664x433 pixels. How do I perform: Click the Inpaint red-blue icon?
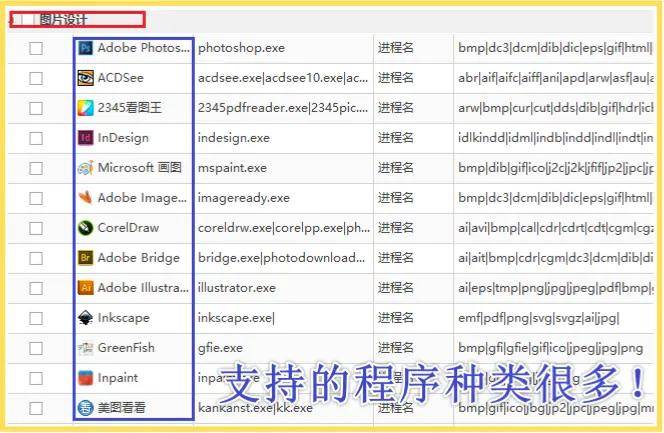tap(86, 378)
